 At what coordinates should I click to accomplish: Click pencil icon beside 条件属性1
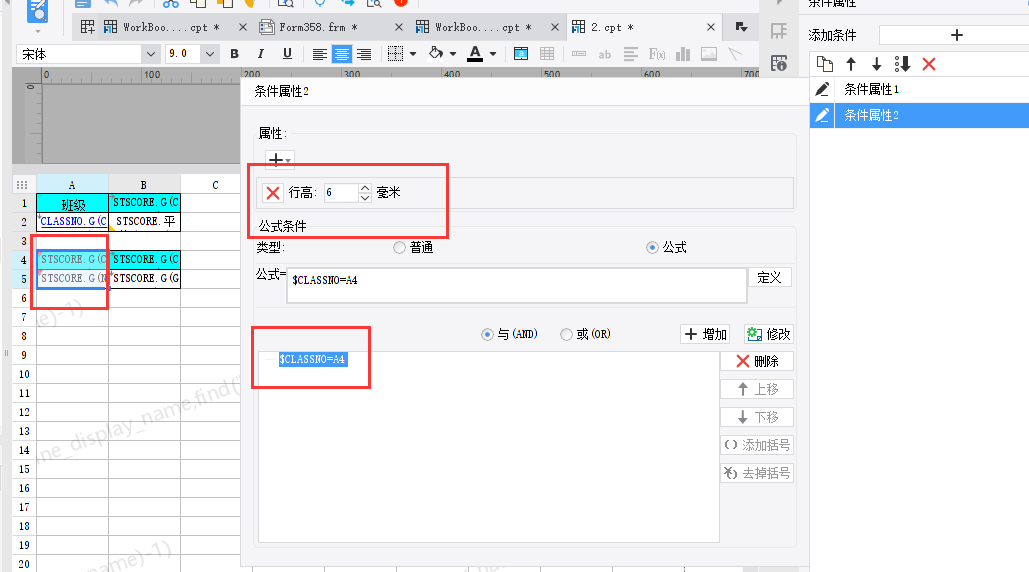(822, 89)
